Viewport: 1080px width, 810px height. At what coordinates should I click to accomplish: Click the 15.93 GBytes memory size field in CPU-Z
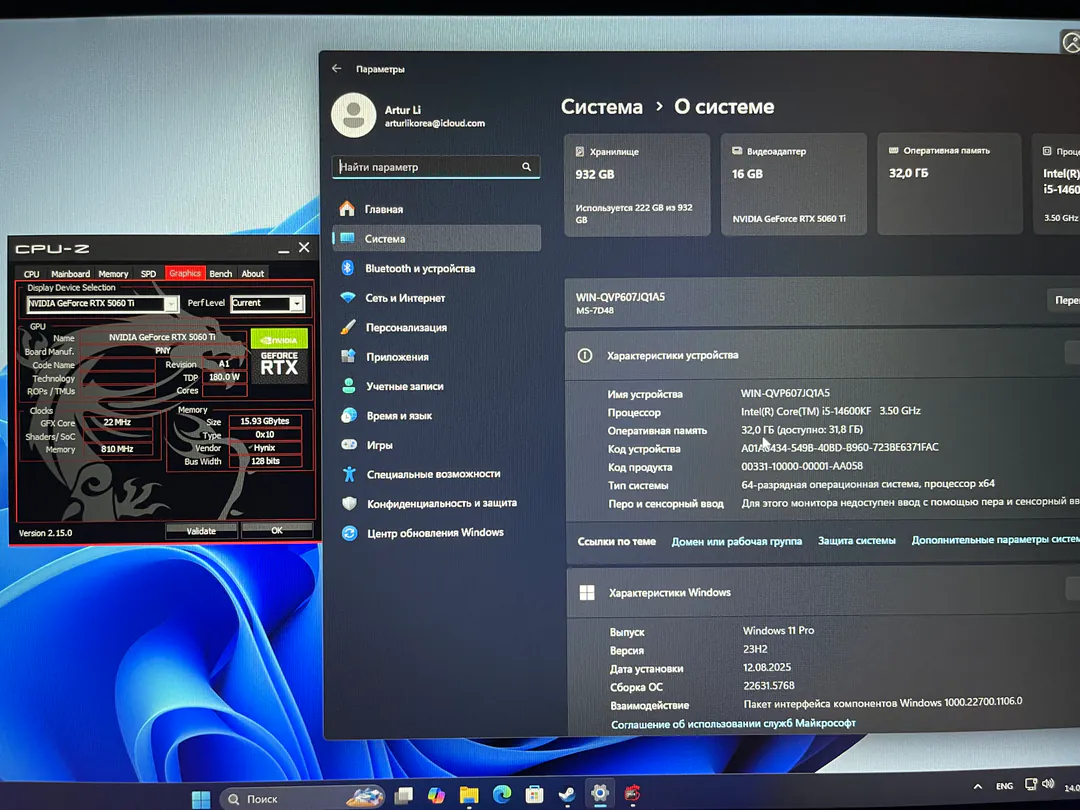[265, 421]
